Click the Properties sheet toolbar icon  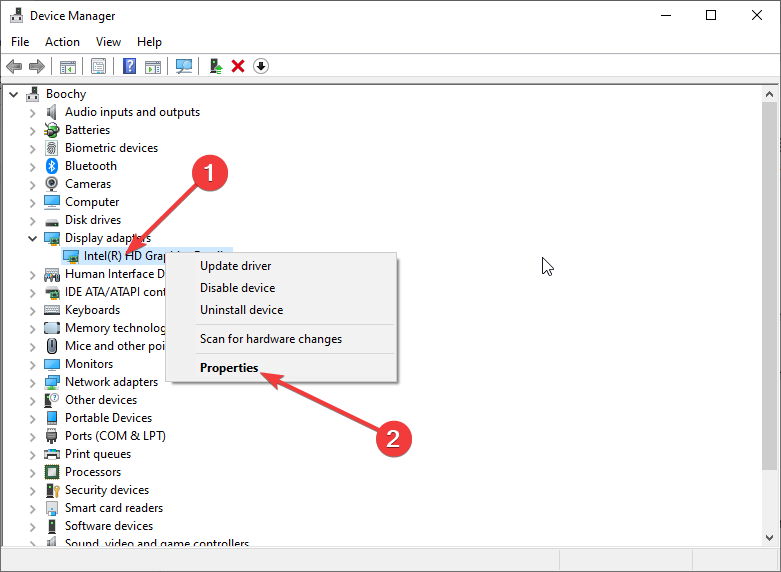(99, 66)
